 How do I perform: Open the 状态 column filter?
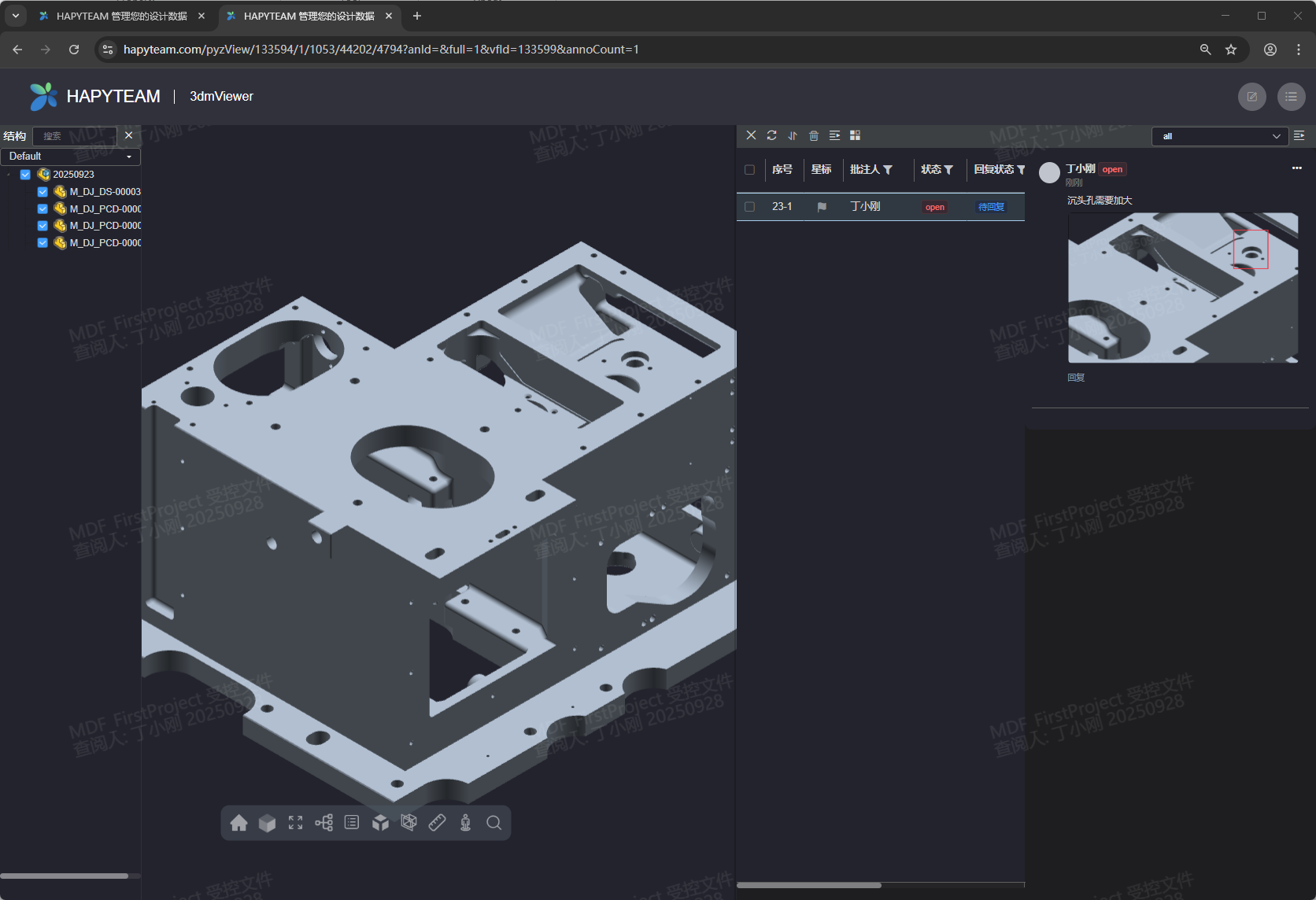(x=948, y=170)
